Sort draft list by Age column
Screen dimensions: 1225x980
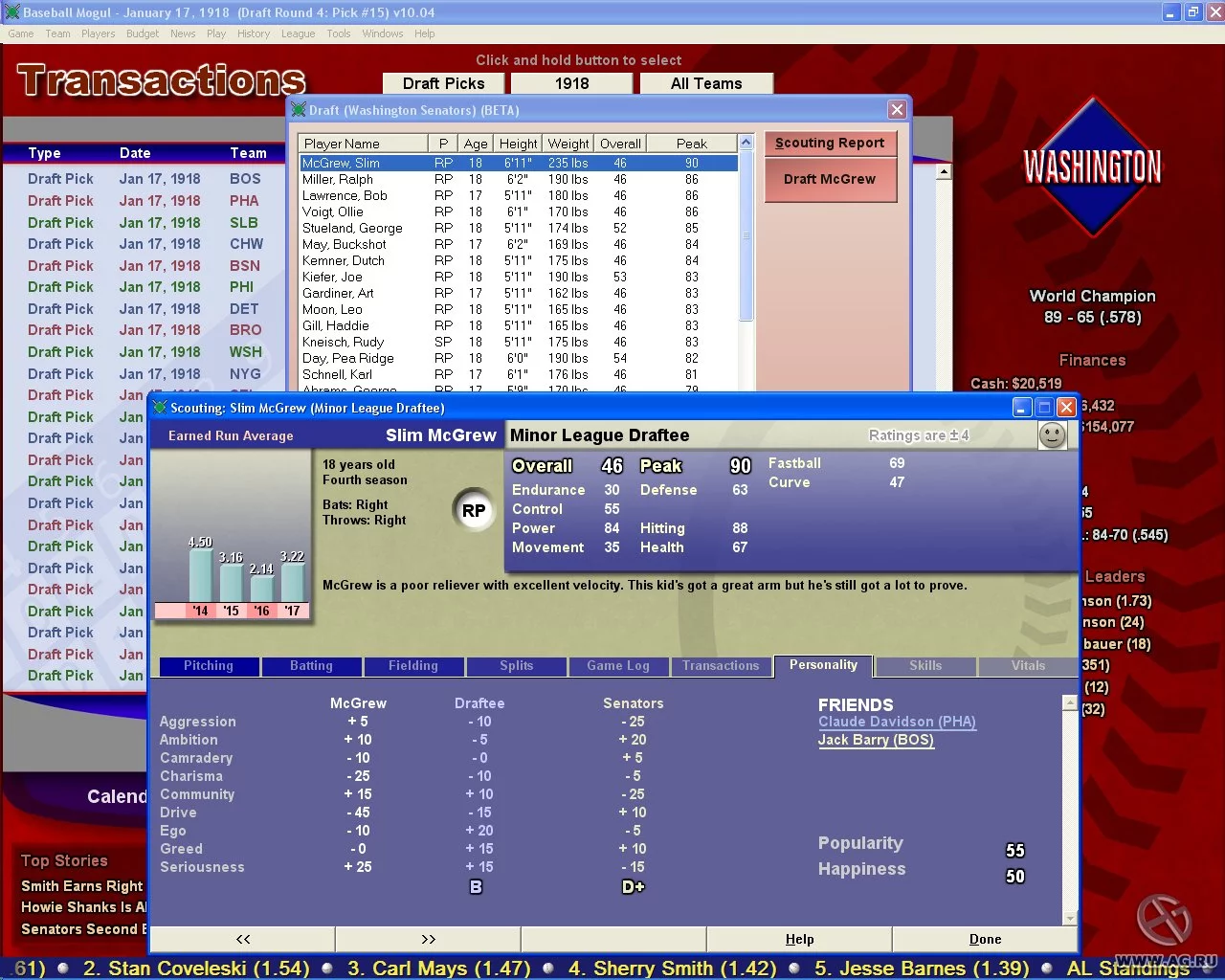tap(476, 144)
